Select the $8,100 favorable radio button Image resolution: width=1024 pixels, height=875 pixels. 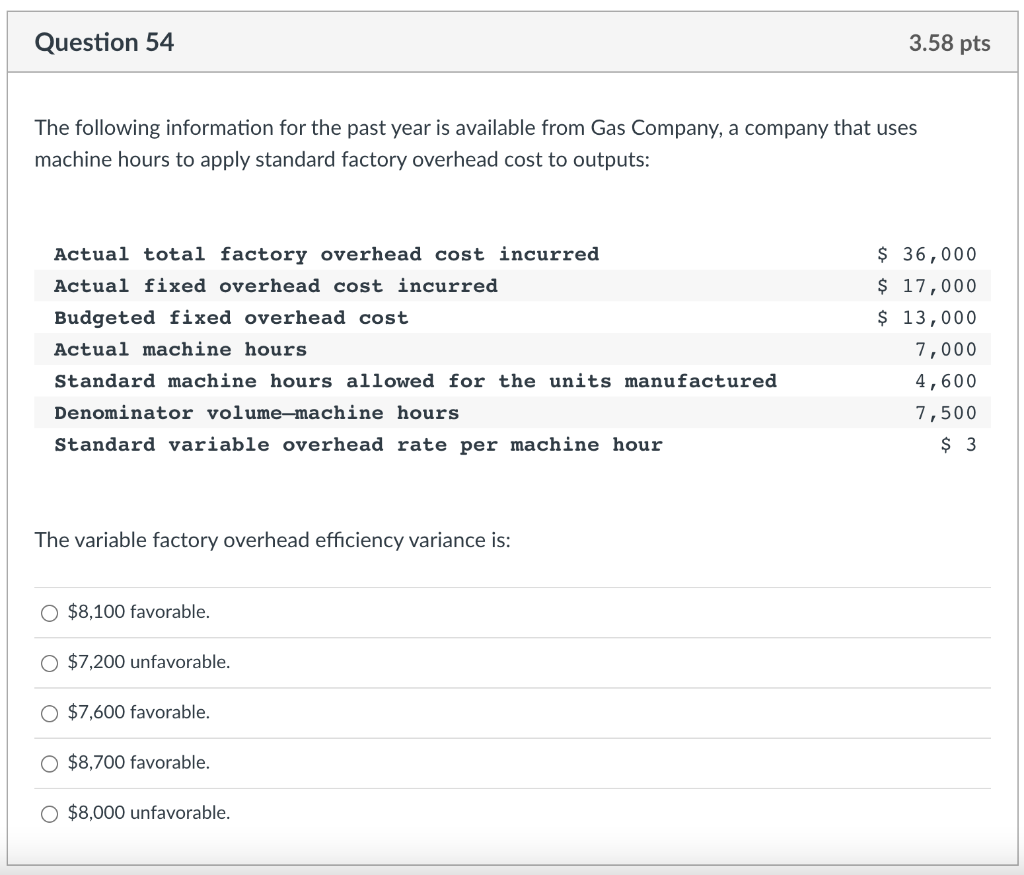(x=50, y=613)
